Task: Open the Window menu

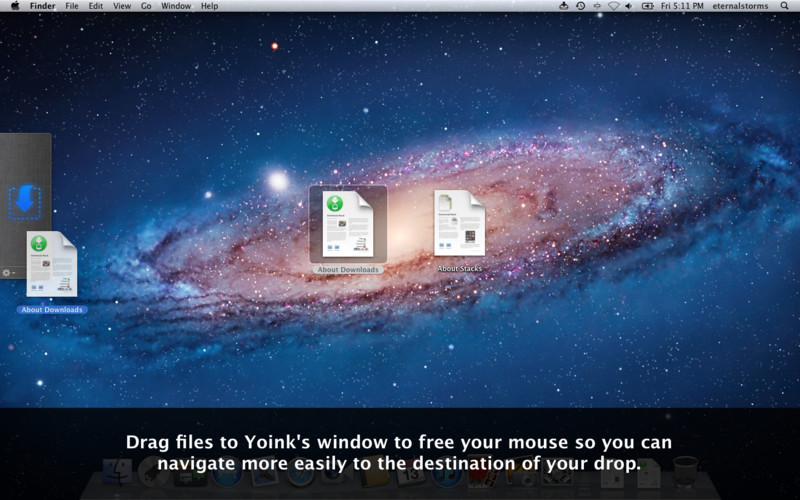Action: pyautogui.click(x=176, y=6)
